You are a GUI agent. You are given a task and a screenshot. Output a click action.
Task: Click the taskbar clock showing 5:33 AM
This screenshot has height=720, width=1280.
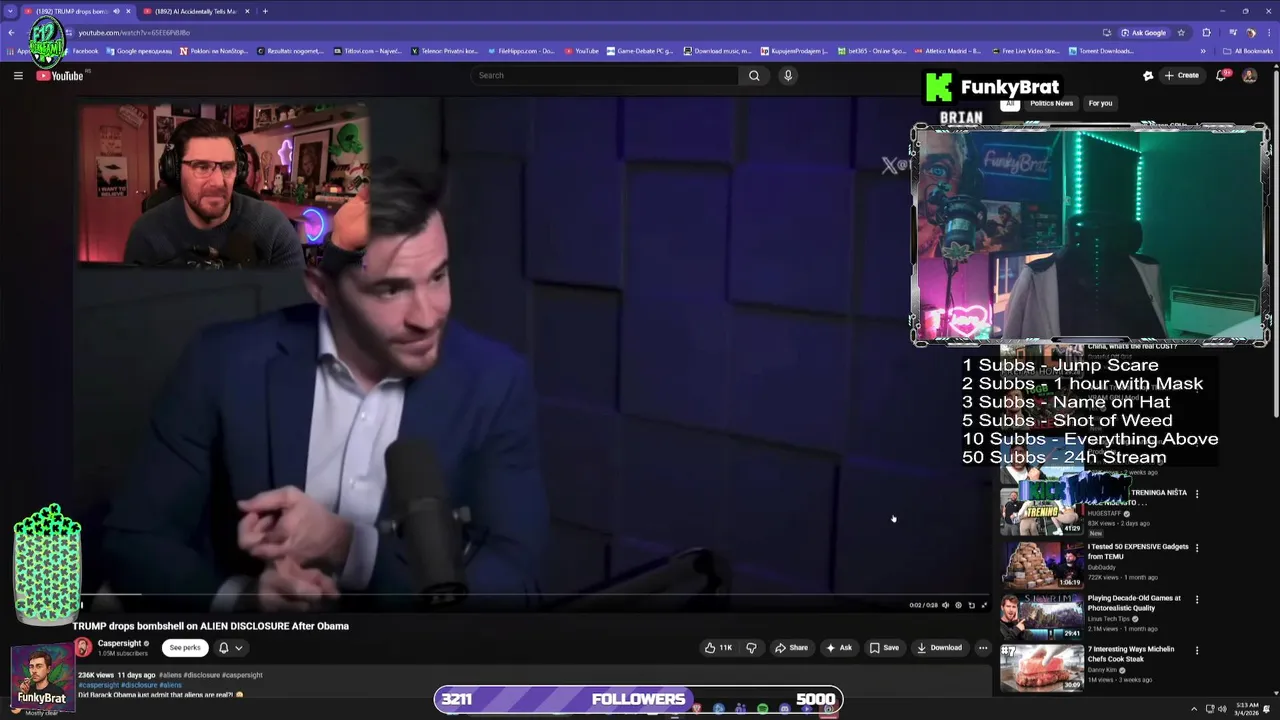click(x=1246, y=708)
